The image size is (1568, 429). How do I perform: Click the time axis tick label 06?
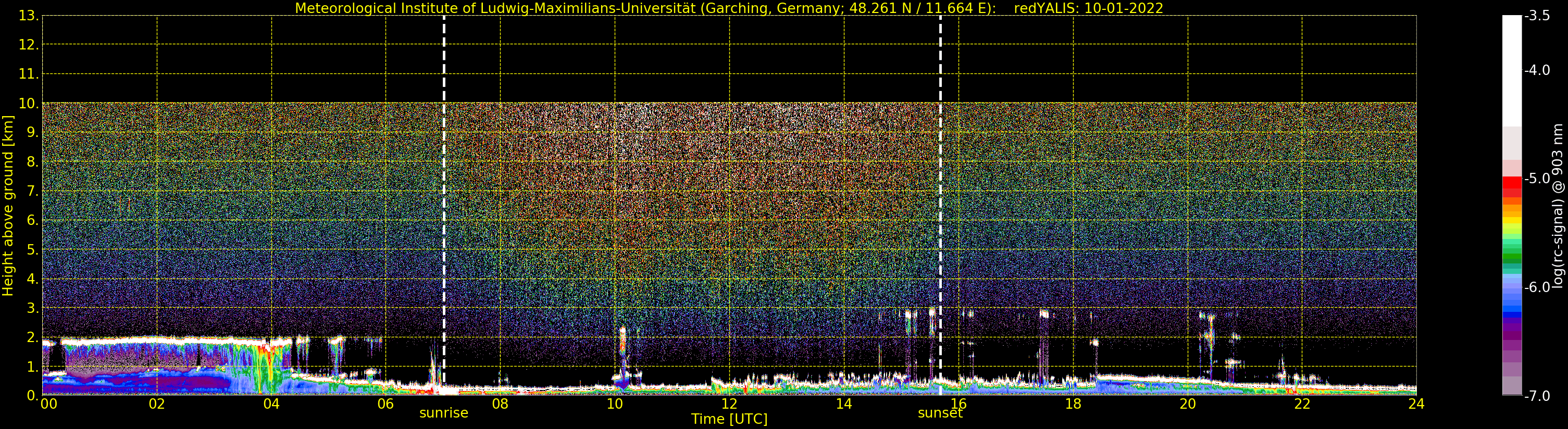click(x=386, y=404)
